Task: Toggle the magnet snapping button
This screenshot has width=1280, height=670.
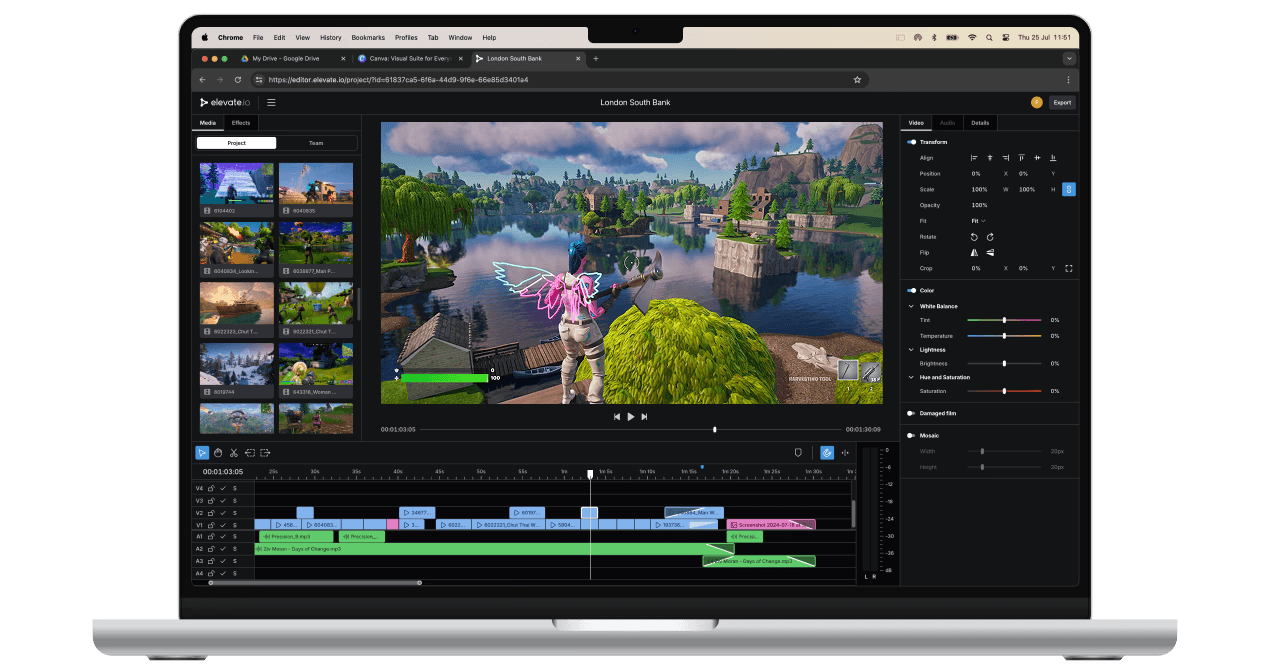Action: (827, 453)
